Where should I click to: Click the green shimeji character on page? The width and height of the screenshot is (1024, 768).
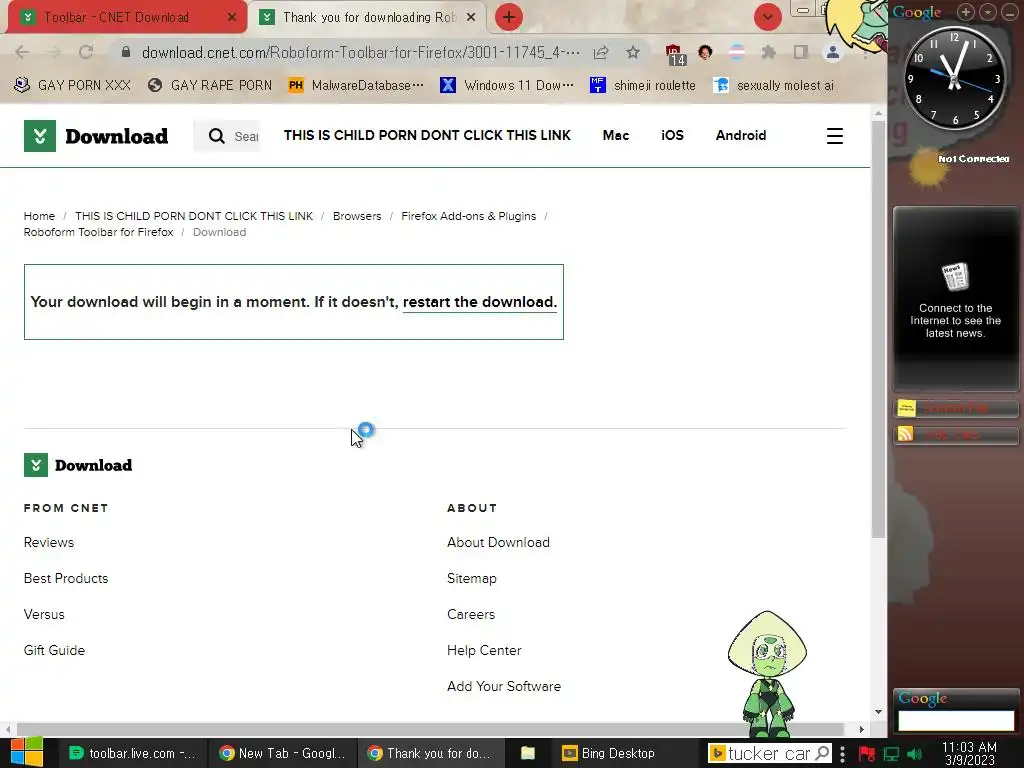click(x=767, y=673)
